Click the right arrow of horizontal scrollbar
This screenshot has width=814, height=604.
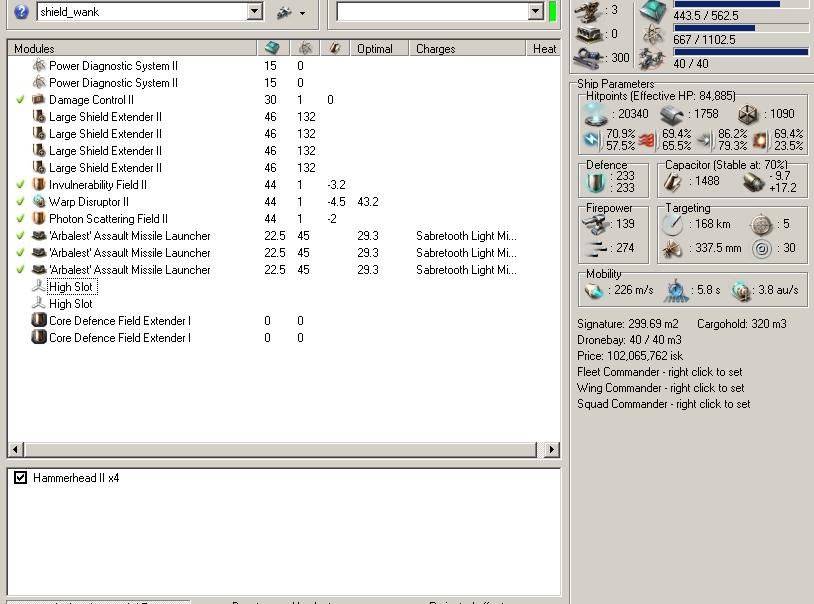click(x=551, y=449)
